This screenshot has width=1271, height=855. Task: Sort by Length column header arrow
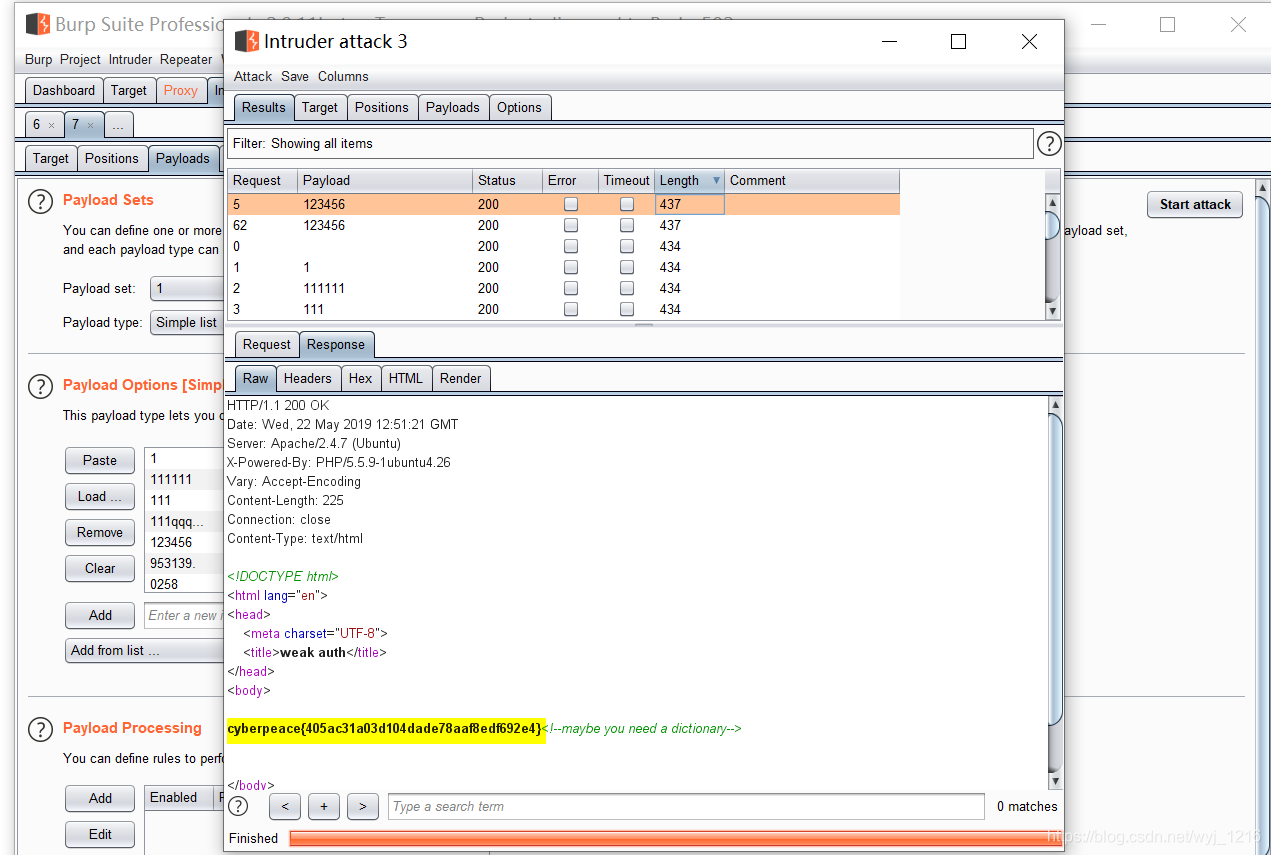(x=716, y=181)
